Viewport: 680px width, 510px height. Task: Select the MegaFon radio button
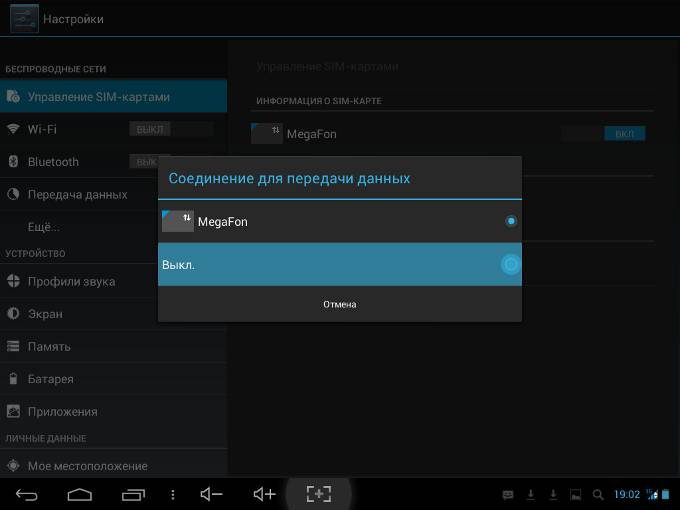[x=511, y=221]
